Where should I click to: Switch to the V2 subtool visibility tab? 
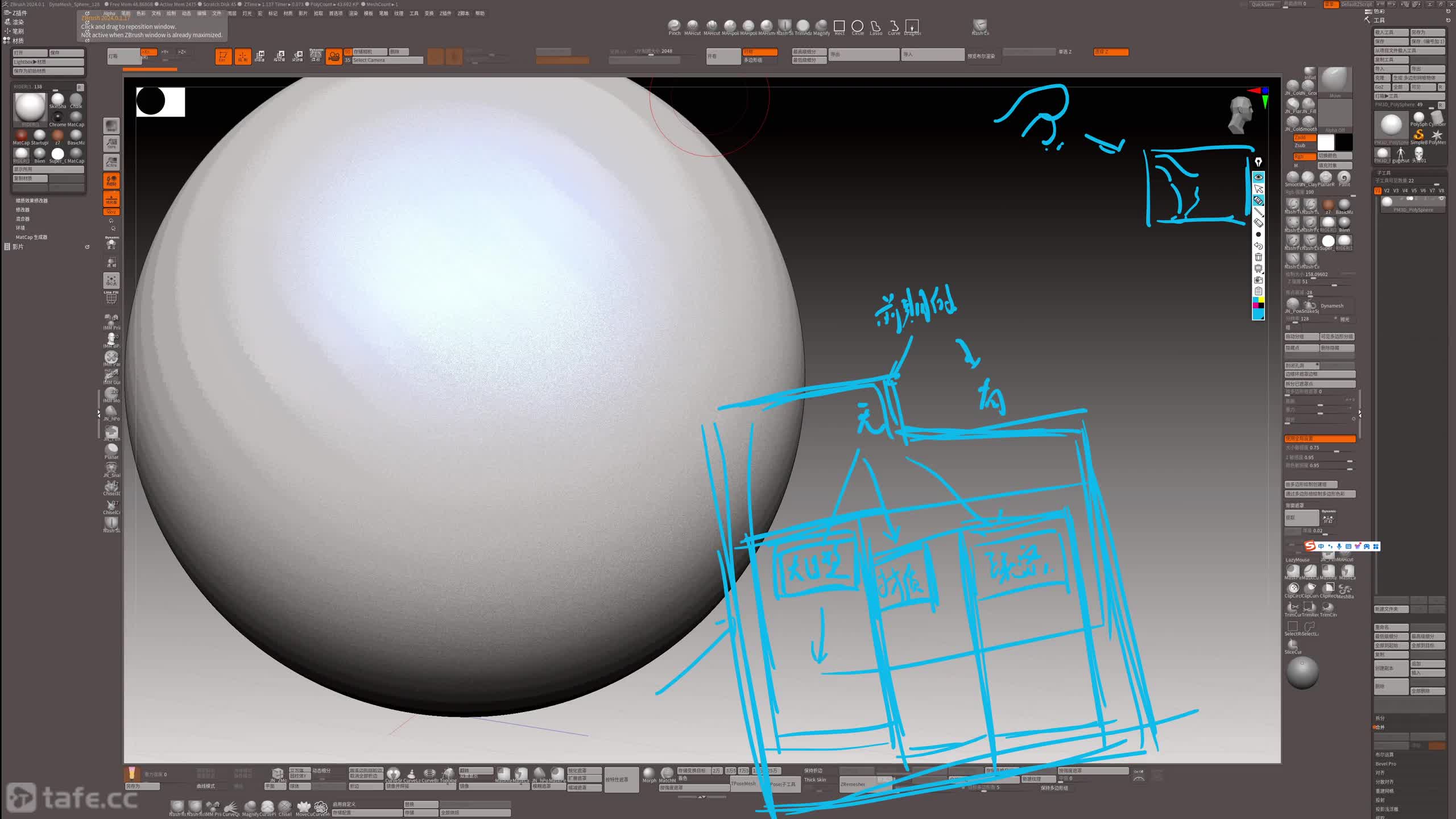point(1387,191)
